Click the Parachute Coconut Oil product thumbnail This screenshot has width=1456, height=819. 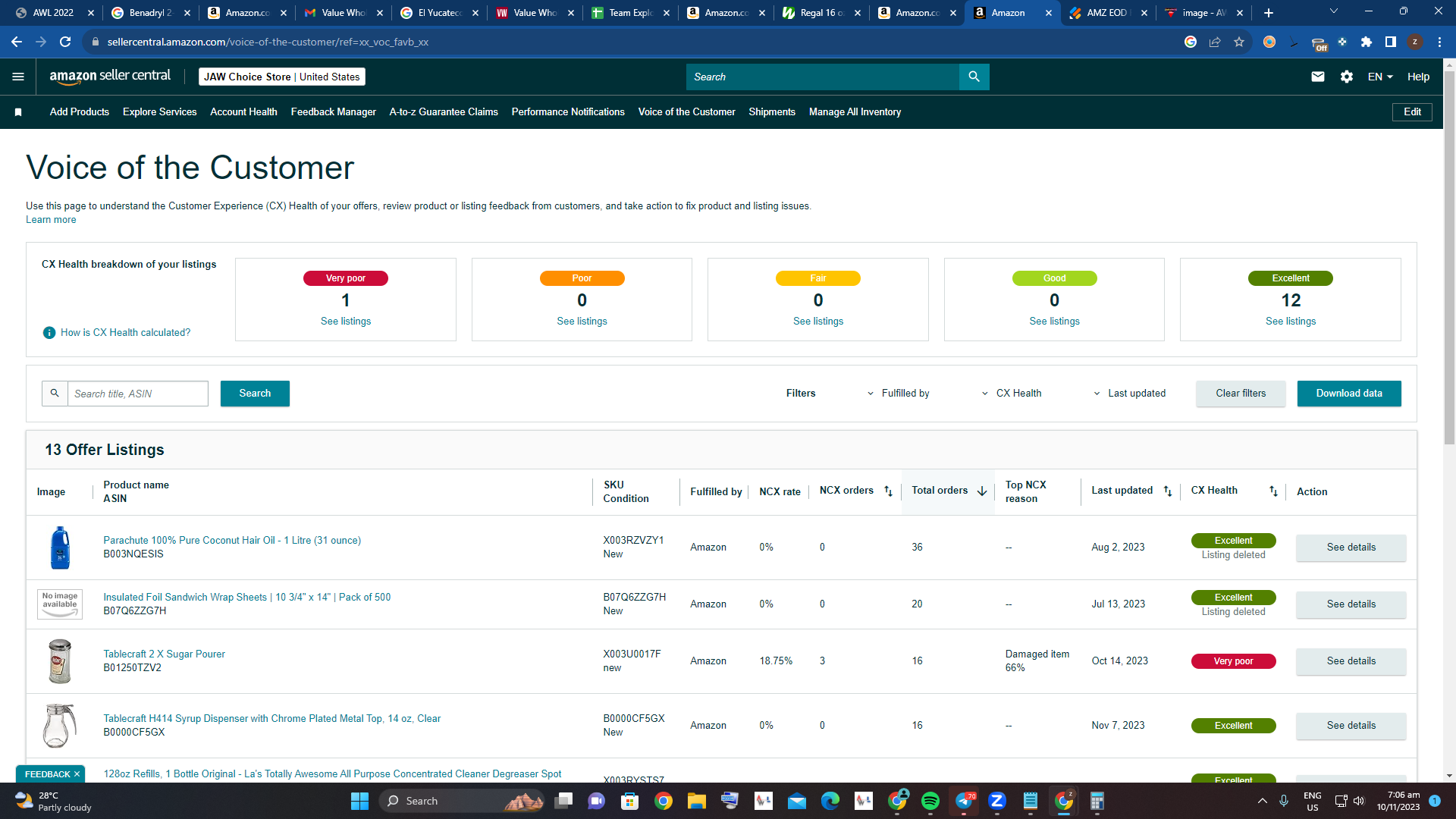point(60,548)
